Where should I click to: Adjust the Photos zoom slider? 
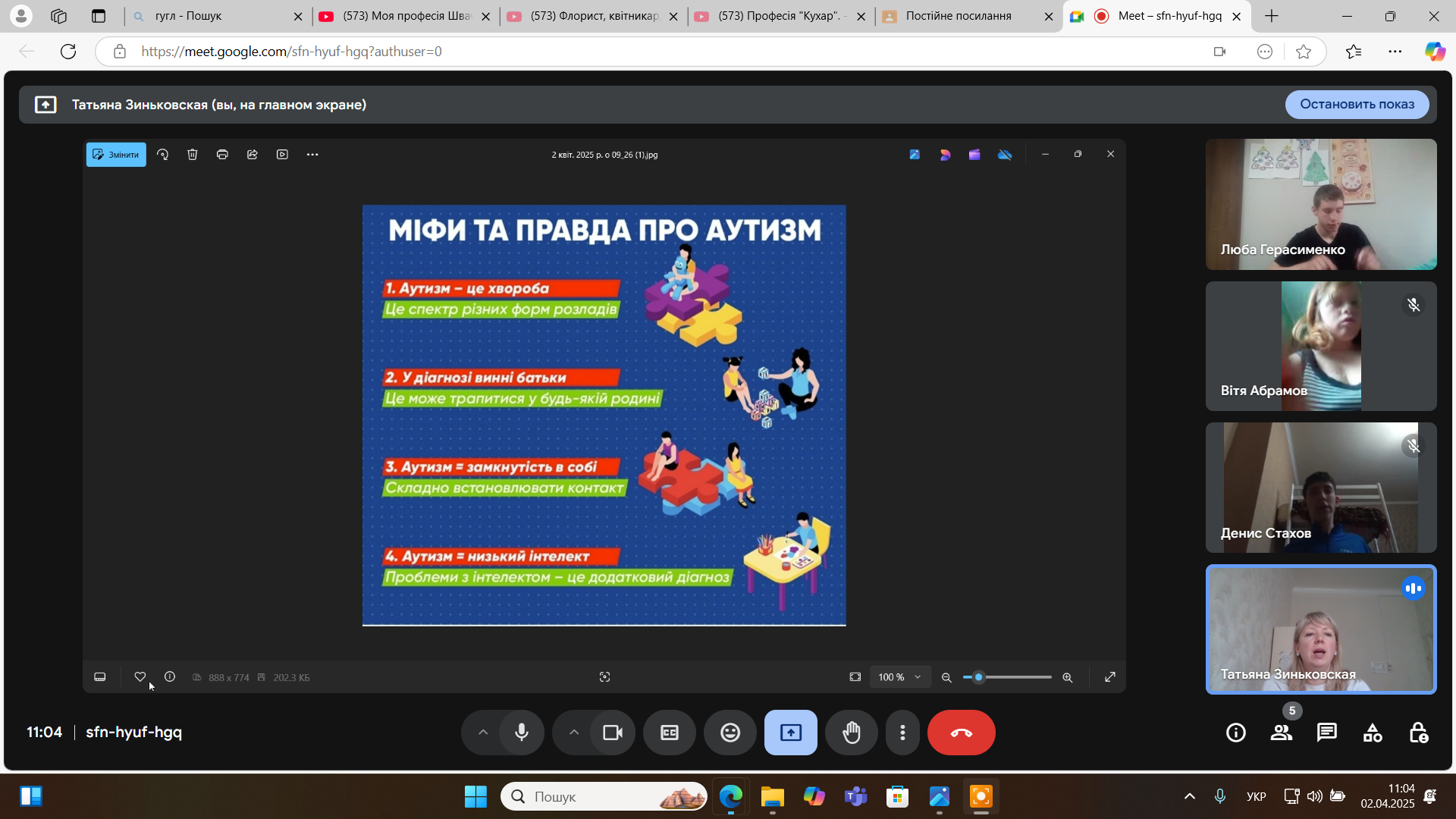tap(1007, 677)
